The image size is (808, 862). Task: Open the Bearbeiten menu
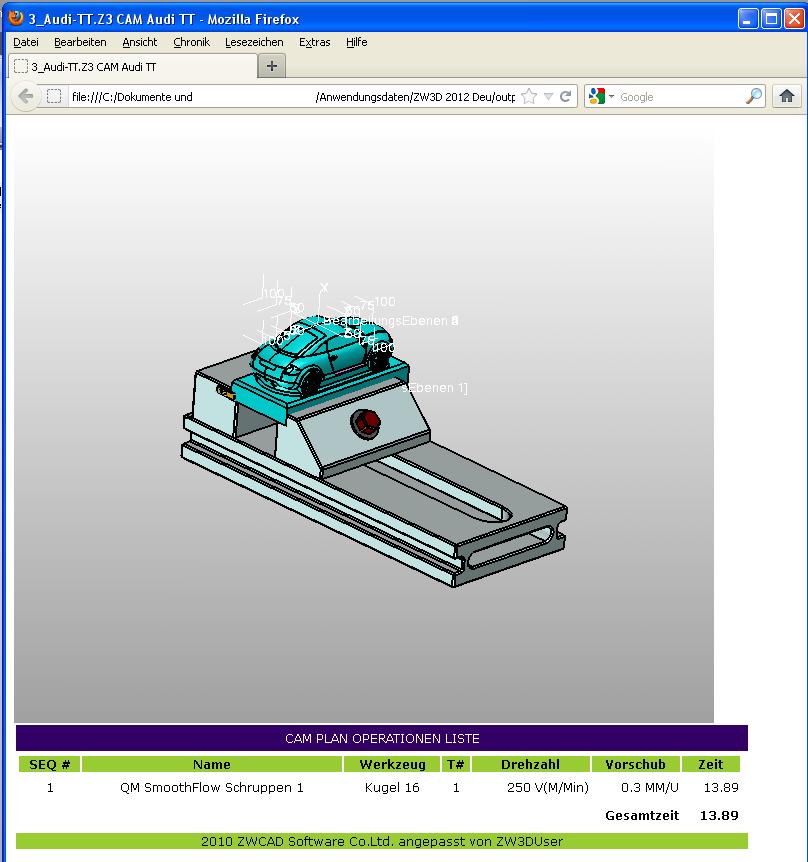pyautogui.click(x=80, y=42)
